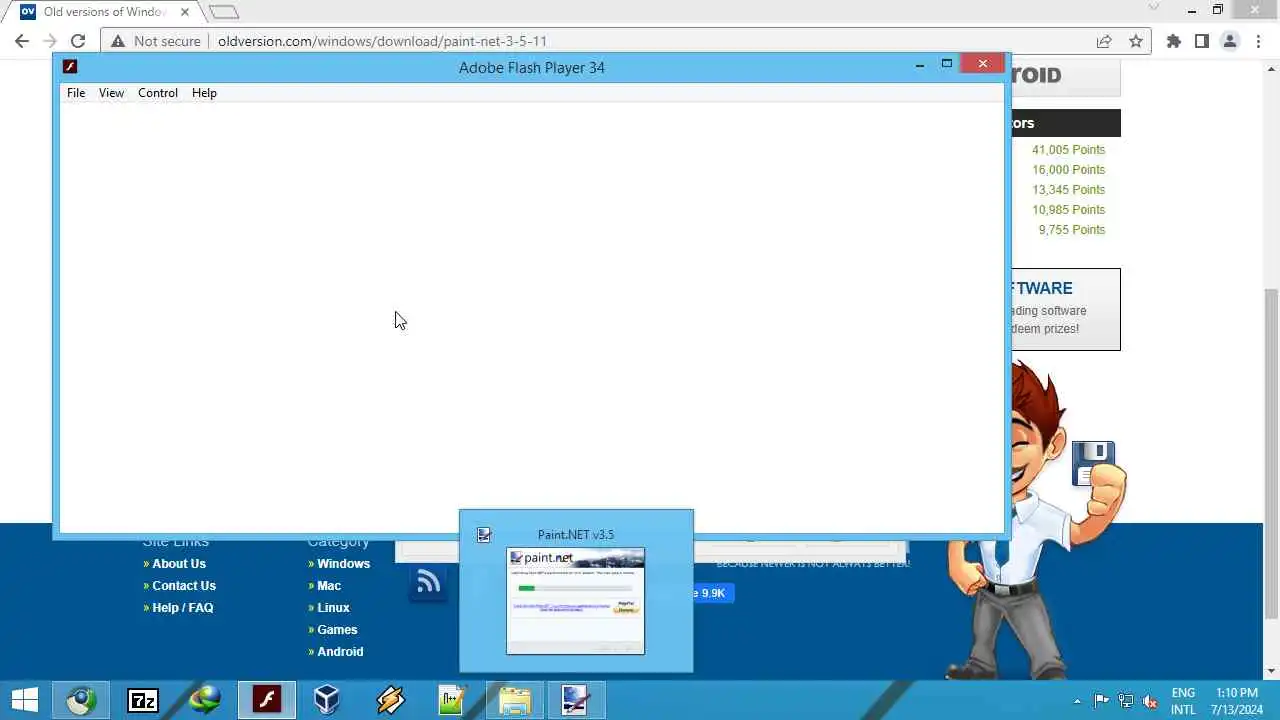Open the browser profile avatar
The image size is (1280, 720).
(x=1230, y=41)
